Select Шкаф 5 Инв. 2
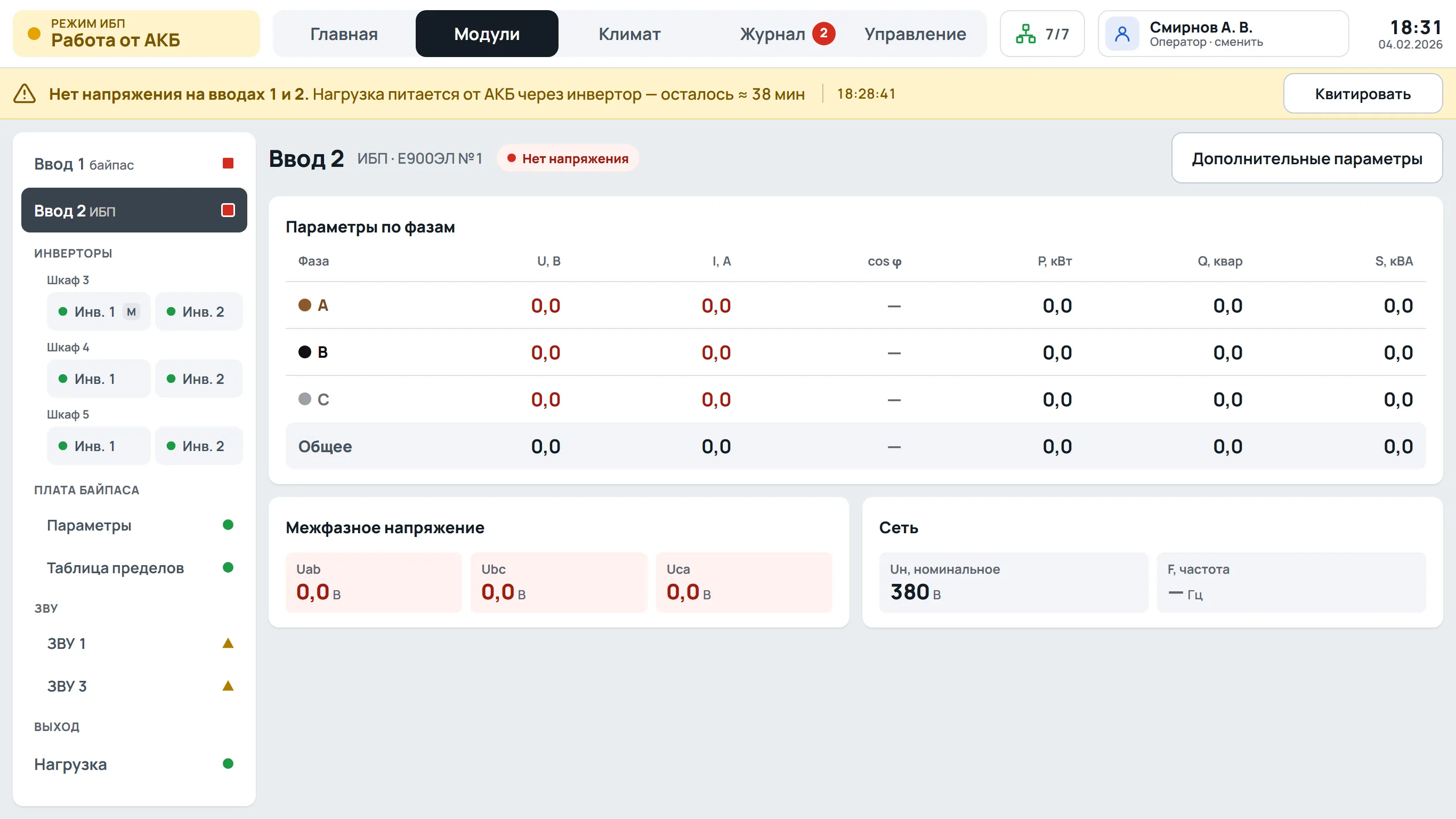This screenshot has width=1456, height=819. pos(199,446)
